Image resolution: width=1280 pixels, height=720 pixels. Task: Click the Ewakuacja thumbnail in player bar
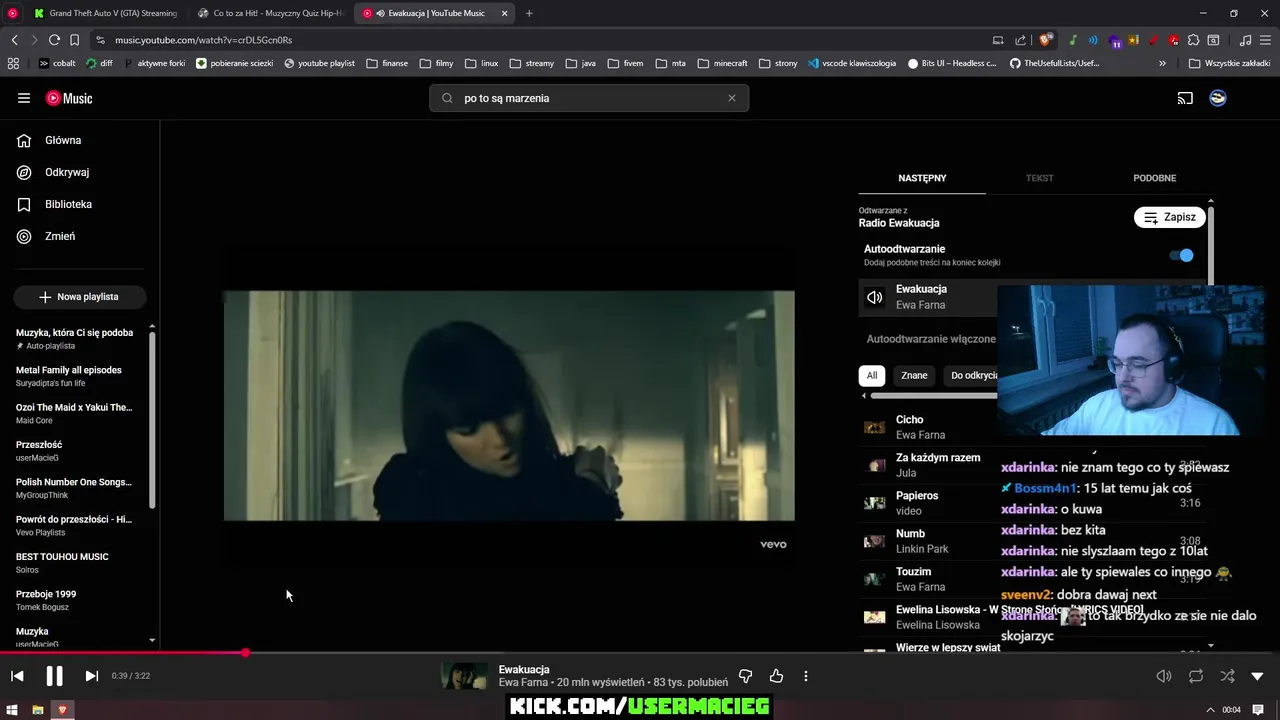click(x=465, y=676)
